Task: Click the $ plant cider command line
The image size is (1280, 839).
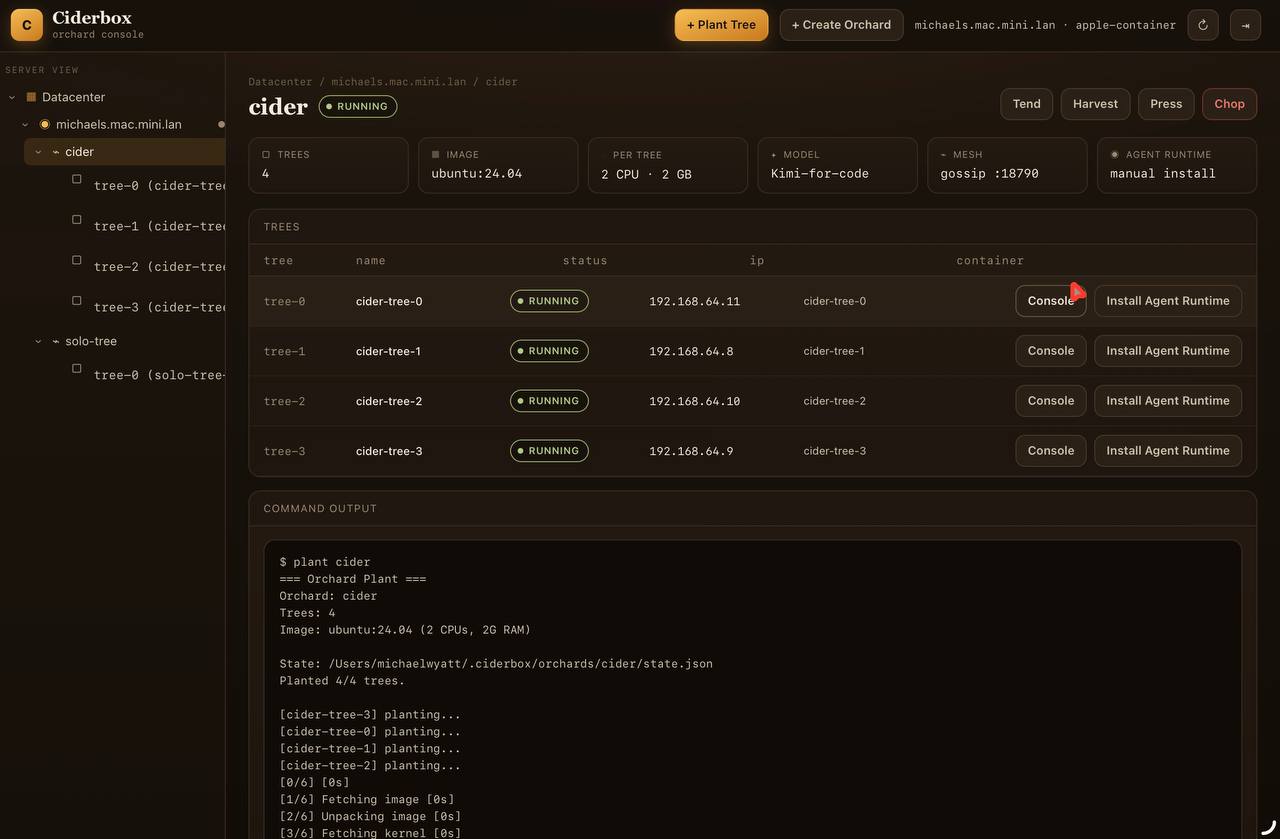Action: (x=325, y=562)
